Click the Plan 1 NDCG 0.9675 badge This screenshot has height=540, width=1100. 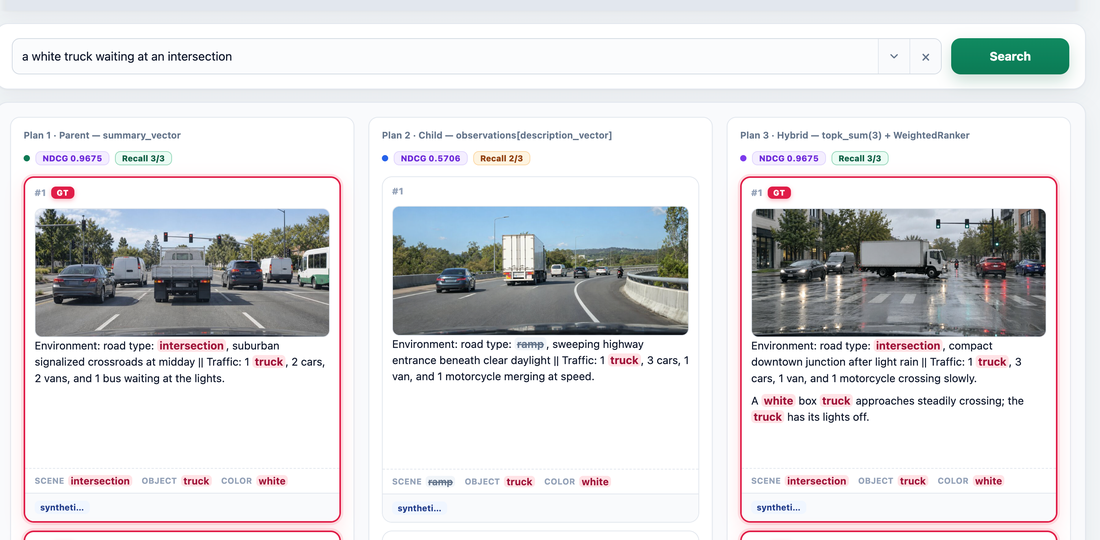click(73, 158)
